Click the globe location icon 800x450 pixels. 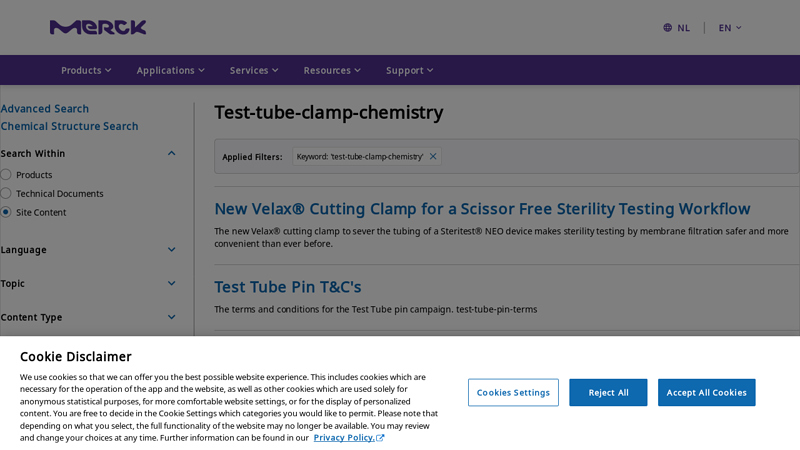coord(668,28)
